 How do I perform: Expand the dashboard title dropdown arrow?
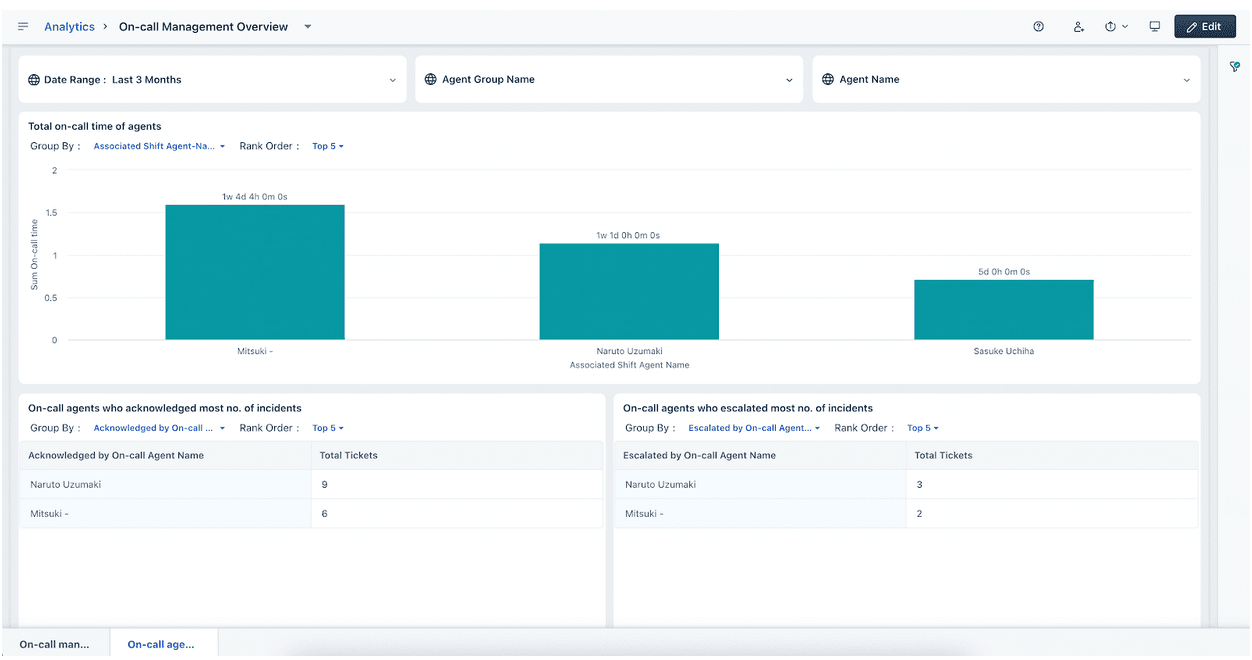pos(308,27)
